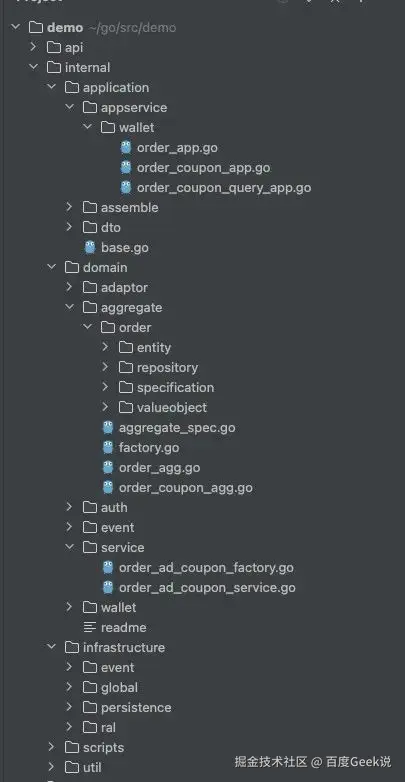
Task: Click the Go file icon for base.go
Action: pos(90,247)
